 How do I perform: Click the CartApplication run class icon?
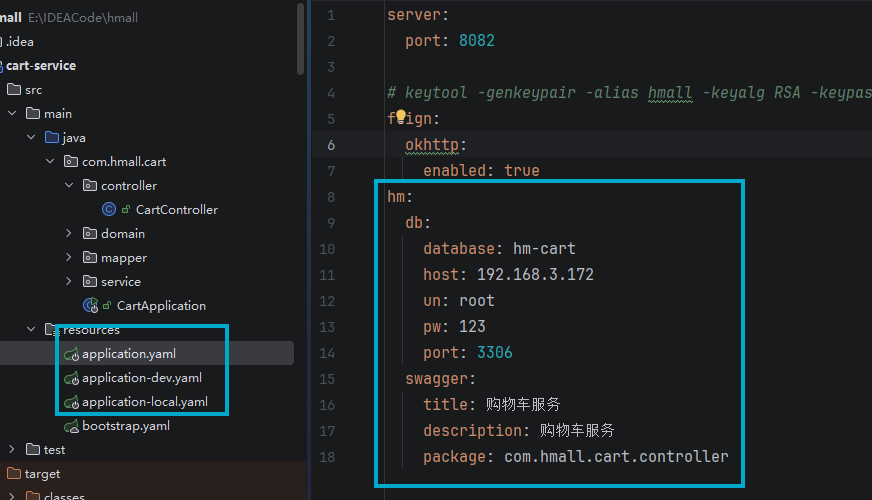click(x=90, y=305)
